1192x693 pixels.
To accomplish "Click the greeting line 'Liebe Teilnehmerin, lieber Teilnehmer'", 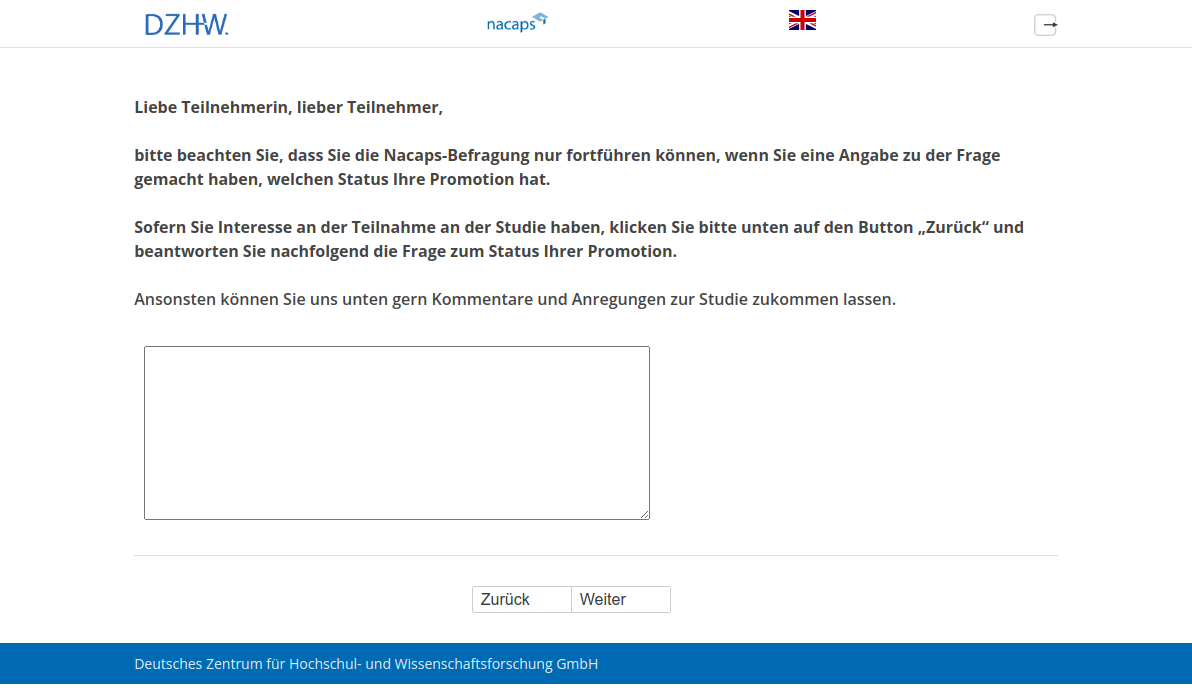I will click(288, 107).
